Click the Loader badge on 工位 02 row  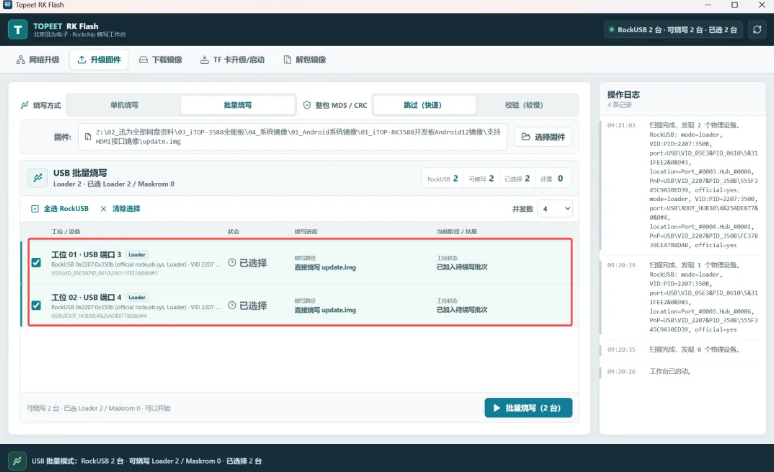[137, 297]
